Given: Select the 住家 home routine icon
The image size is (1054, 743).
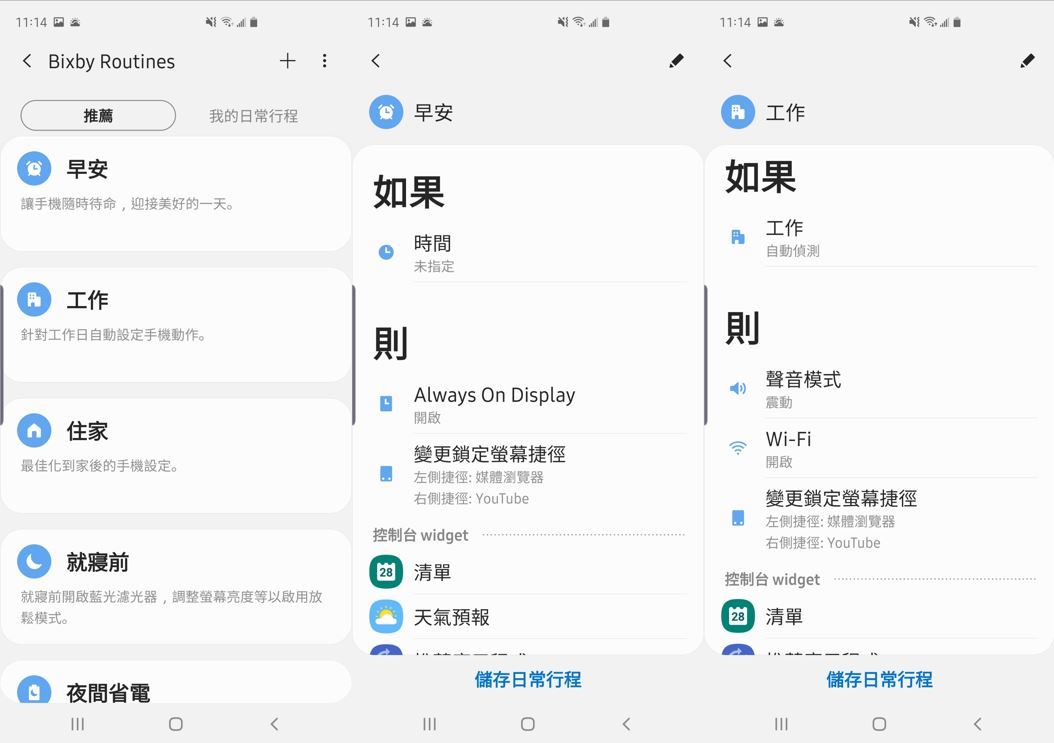Looking at the screenshot, I should (x=33, y=431).
